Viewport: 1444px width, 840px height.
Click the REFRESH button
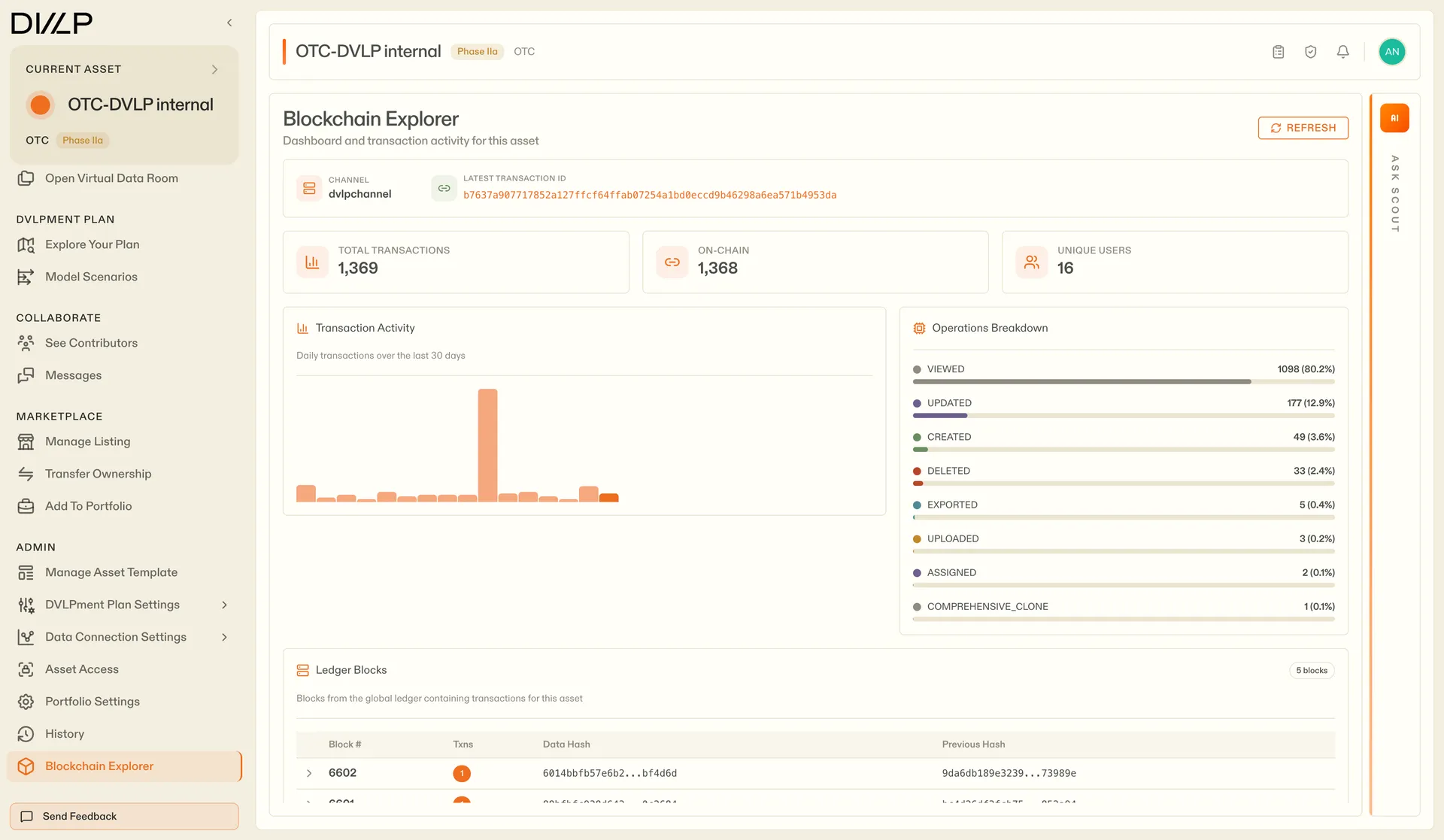(x=1303, y=128)
